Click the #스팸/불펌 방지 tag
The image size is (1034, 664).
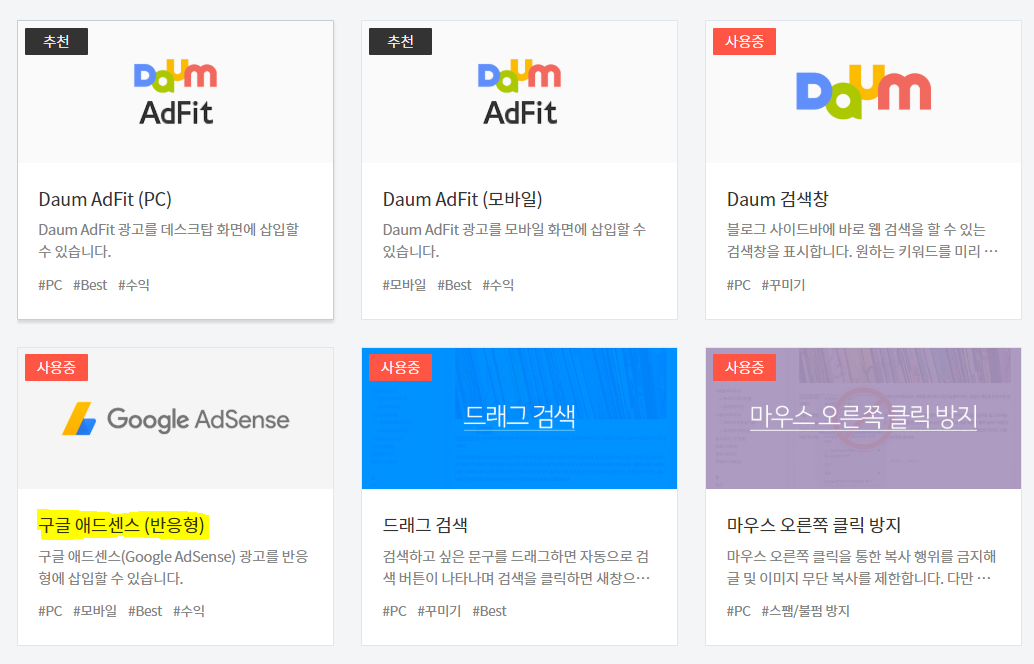(x=805, y=611)
